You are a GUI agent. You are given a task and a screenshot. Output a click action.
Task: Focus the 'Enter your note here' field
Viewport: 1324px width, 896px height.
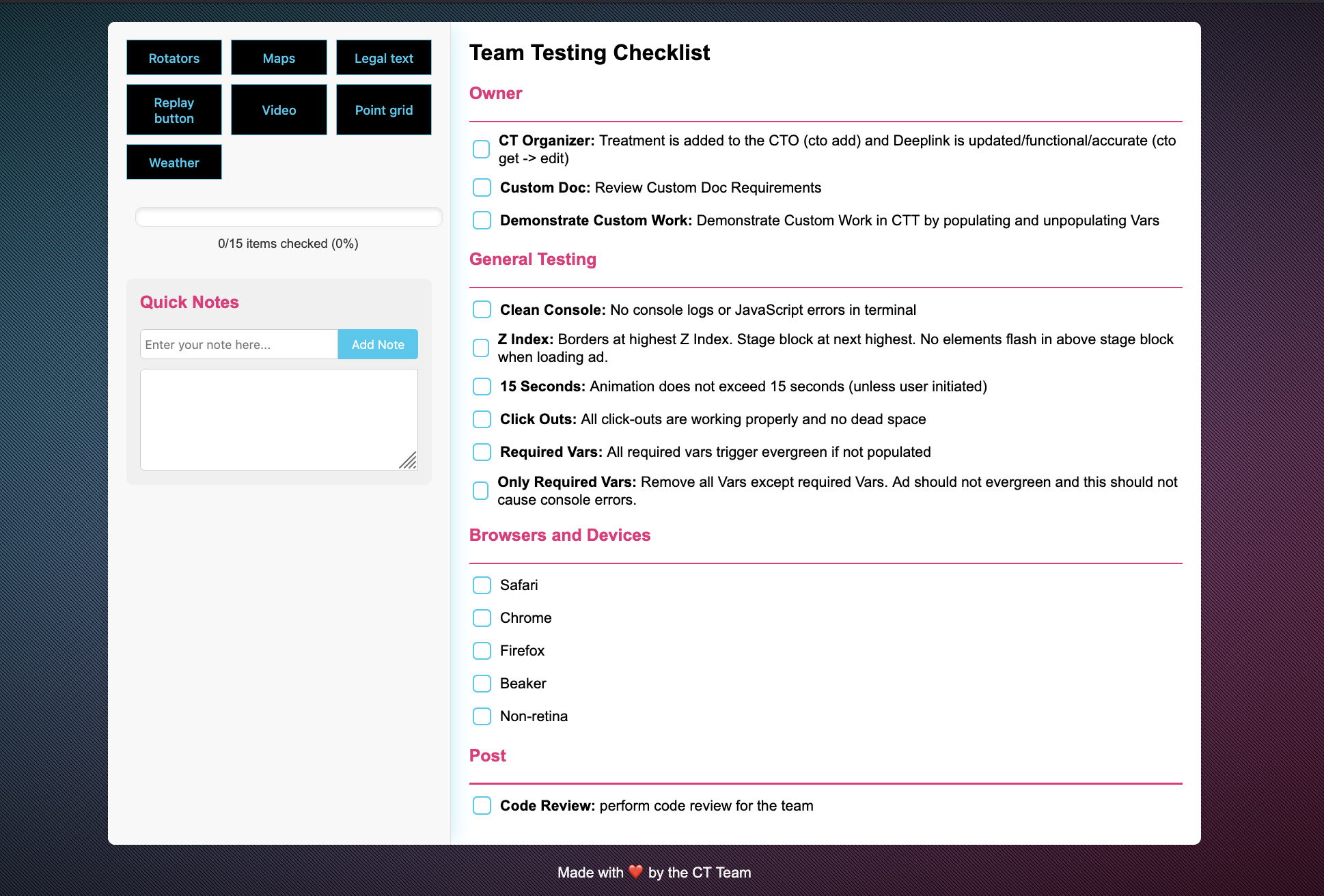[x=239, y=345]
